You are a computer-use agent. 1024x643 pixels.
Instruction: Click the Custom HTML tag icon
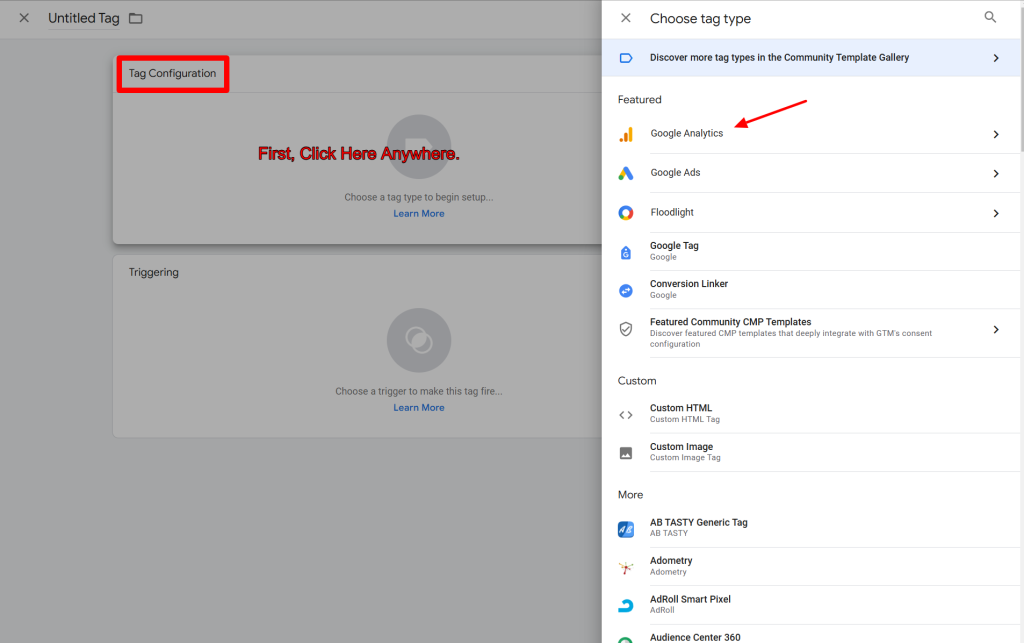[x=627, y=413]
